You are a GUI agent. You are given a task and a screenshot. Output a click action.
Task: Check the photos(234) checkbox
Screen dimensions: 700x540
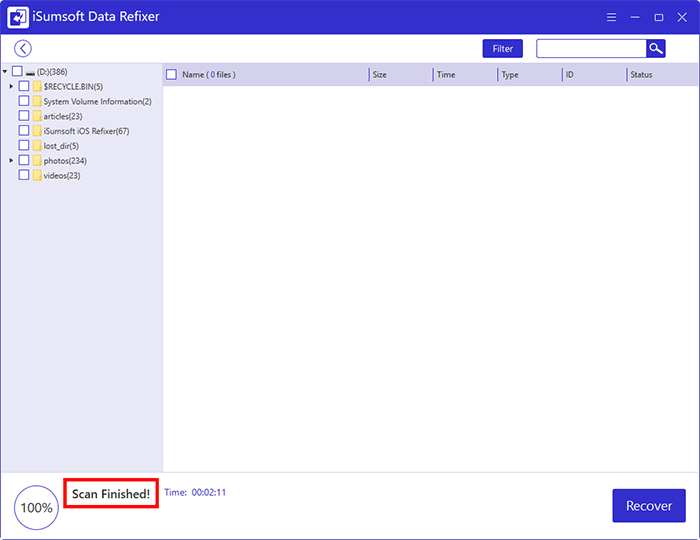[x=24, y=159]
